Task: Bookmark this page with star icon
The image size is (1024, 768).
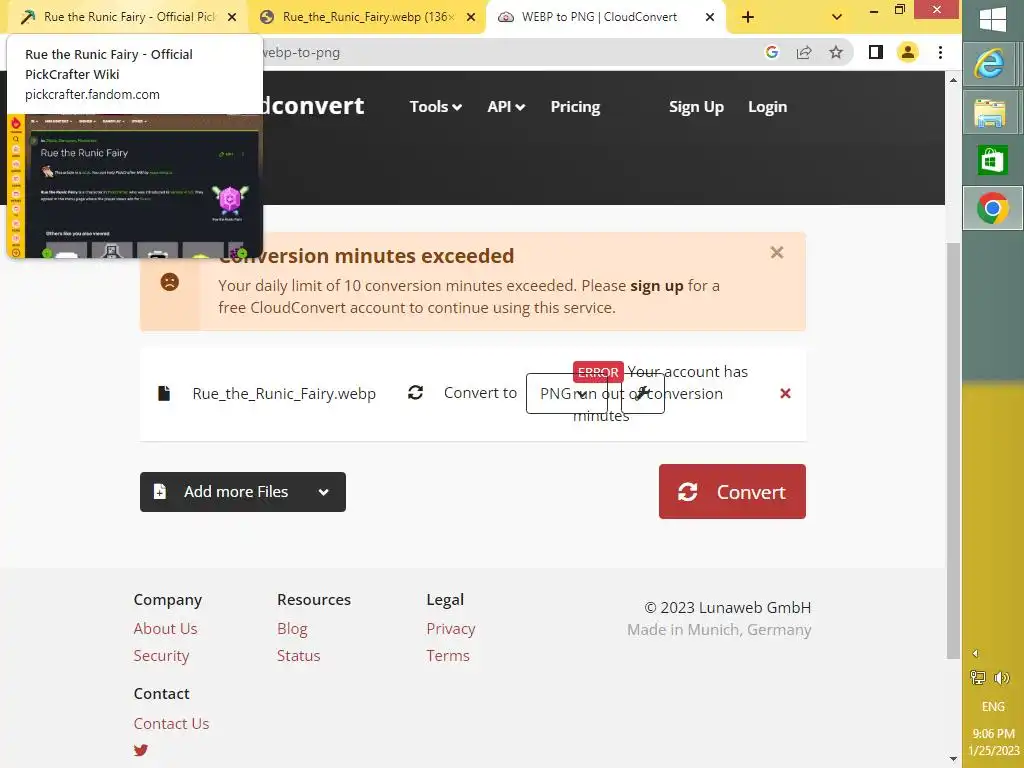Action: 836,52
